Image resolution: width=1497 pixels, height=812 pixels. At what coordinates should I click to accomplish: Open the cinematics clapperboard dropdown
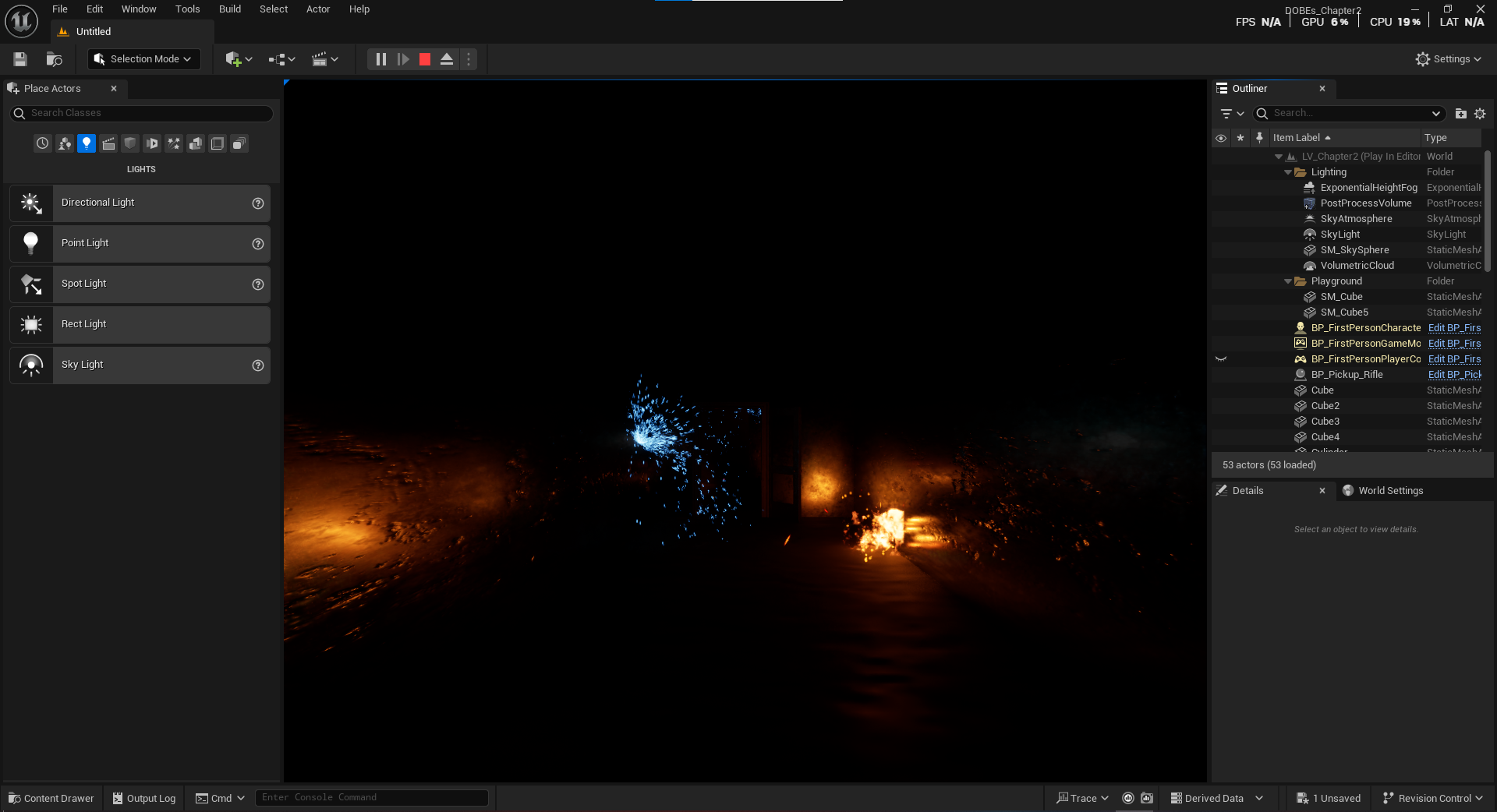(325, 59)
